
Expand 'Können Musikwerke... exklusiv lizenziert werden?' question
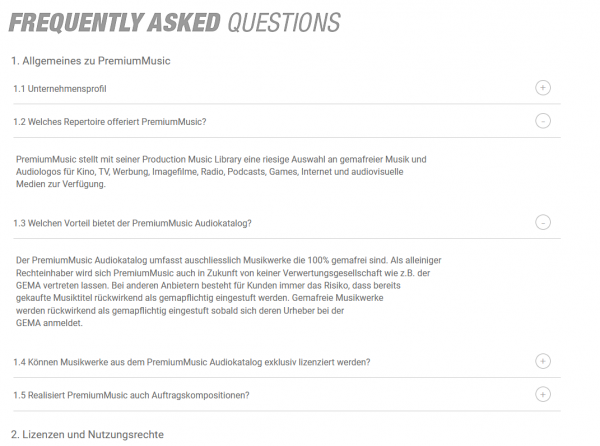pos(192,361)
